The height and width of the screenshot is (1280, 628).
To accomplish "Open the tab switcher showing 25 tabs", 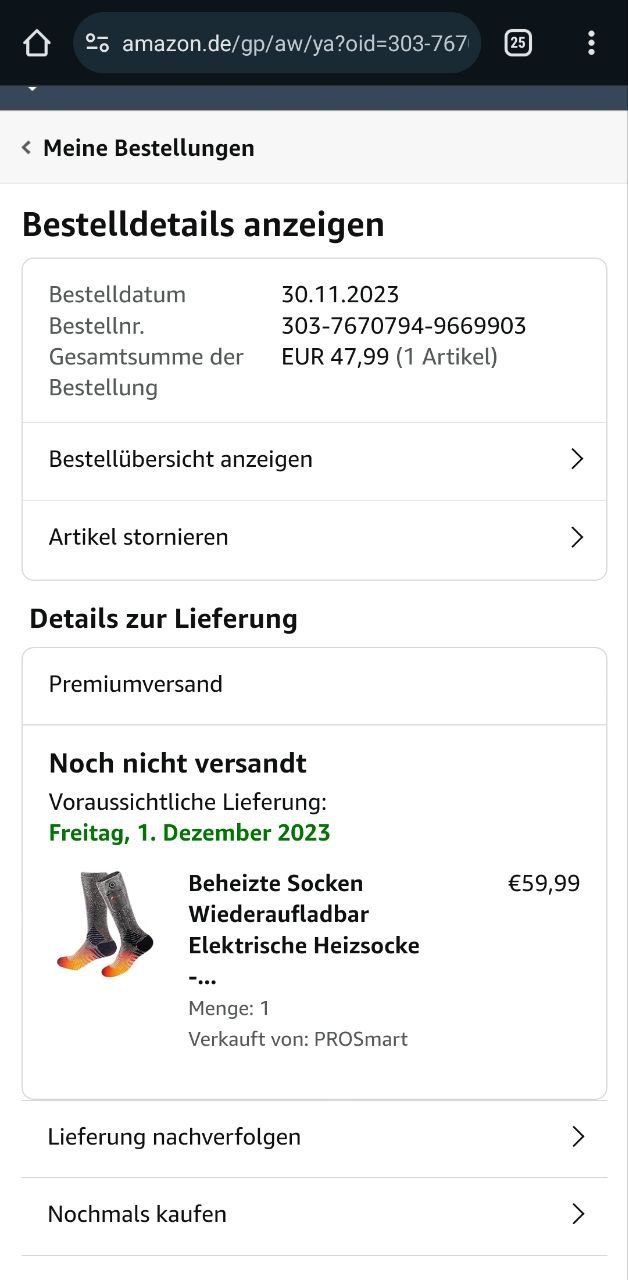I will point(518,43).
